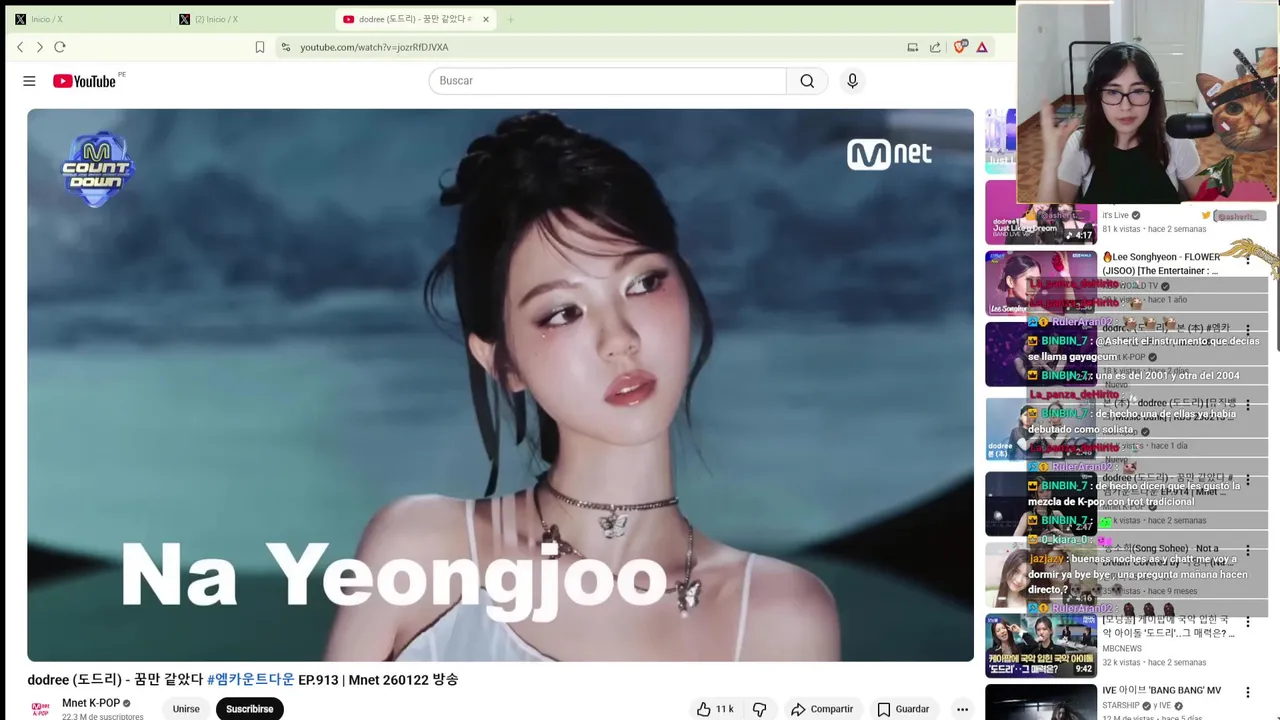Open picture-in-picture icon in address bar

point(913,47)
